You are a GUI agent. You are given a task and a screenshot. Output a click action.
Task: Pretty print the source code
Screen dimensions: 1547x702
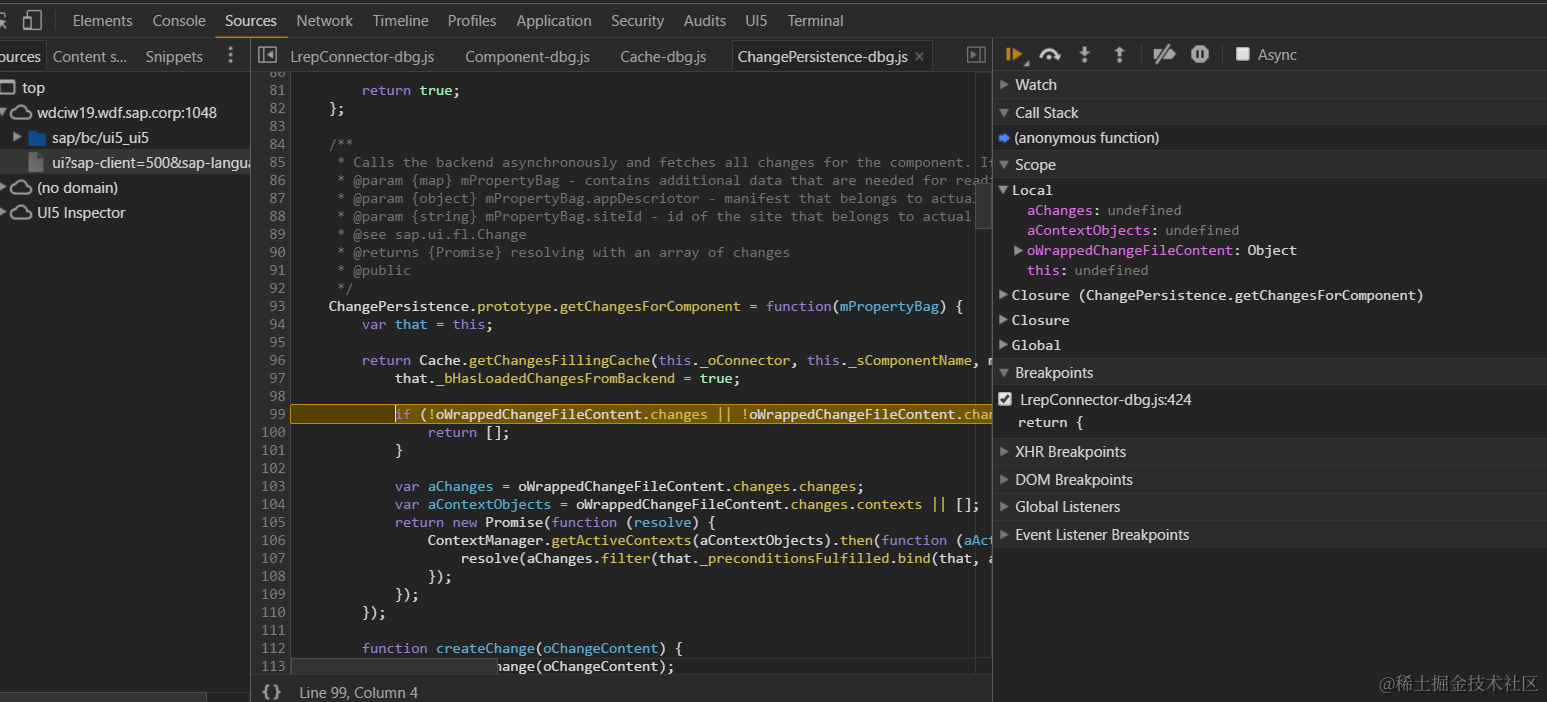271,692
